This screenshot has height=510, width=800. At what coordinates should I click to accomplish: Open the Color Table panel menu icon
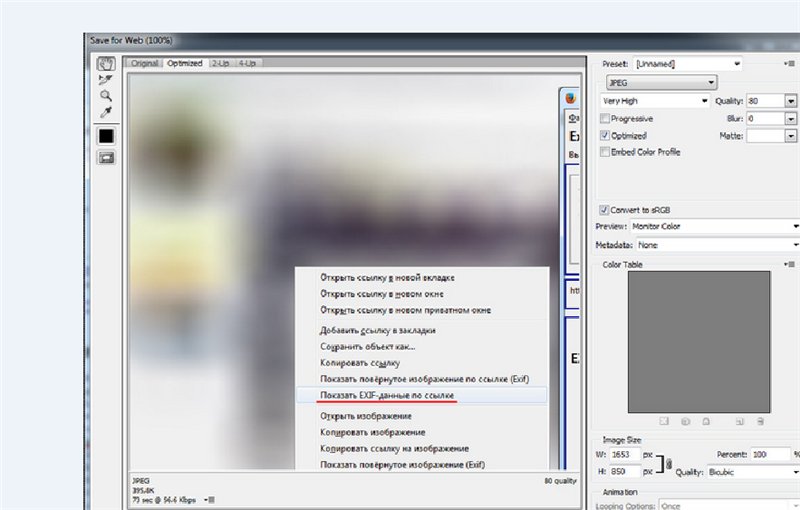(789, 264)
